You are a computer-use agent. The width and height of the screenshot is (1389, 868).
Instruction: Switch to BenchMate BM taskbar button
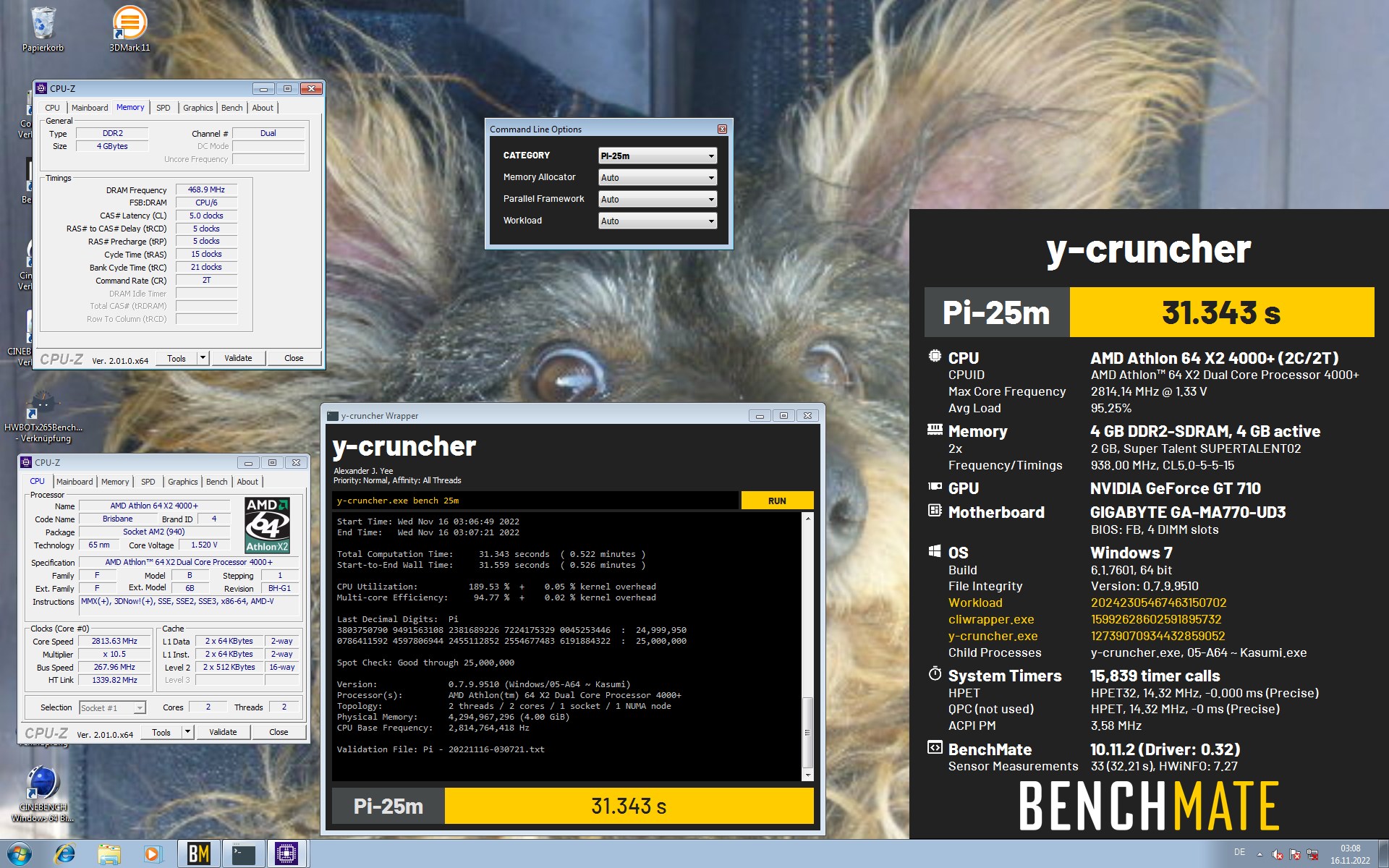coord(199,854)
